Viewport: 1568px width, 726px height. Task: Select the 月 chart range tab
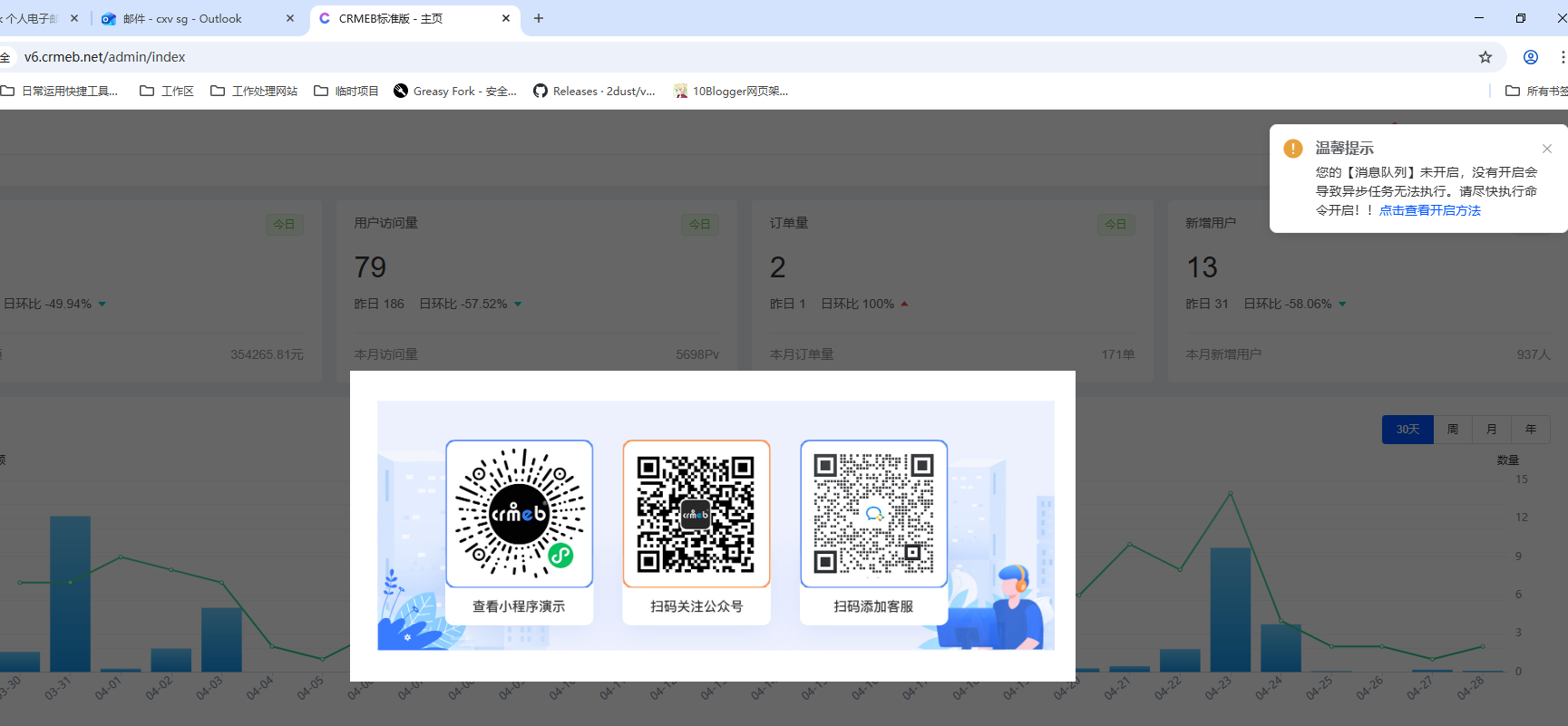click(1492, 430)
